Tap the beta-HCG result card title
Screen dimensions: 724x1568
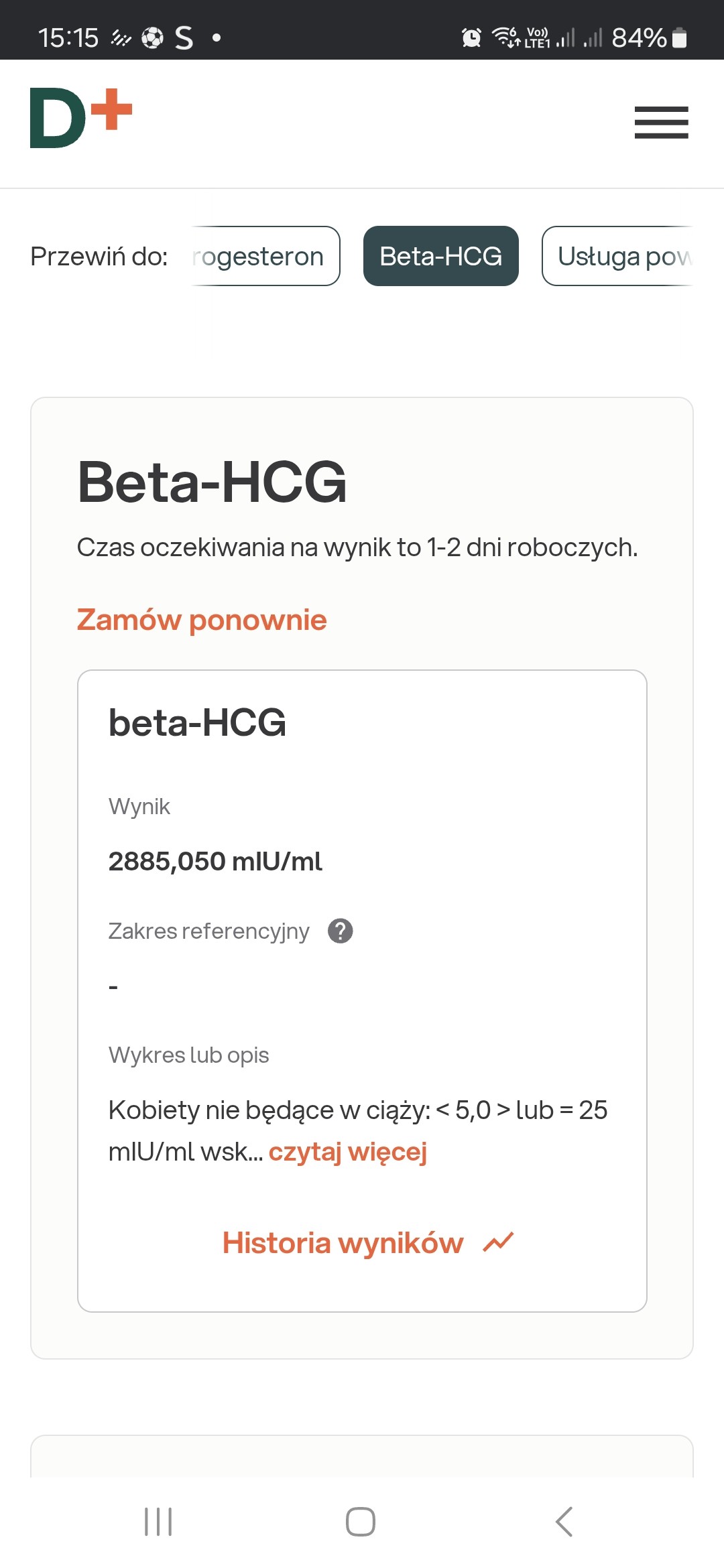click(197, 722)
